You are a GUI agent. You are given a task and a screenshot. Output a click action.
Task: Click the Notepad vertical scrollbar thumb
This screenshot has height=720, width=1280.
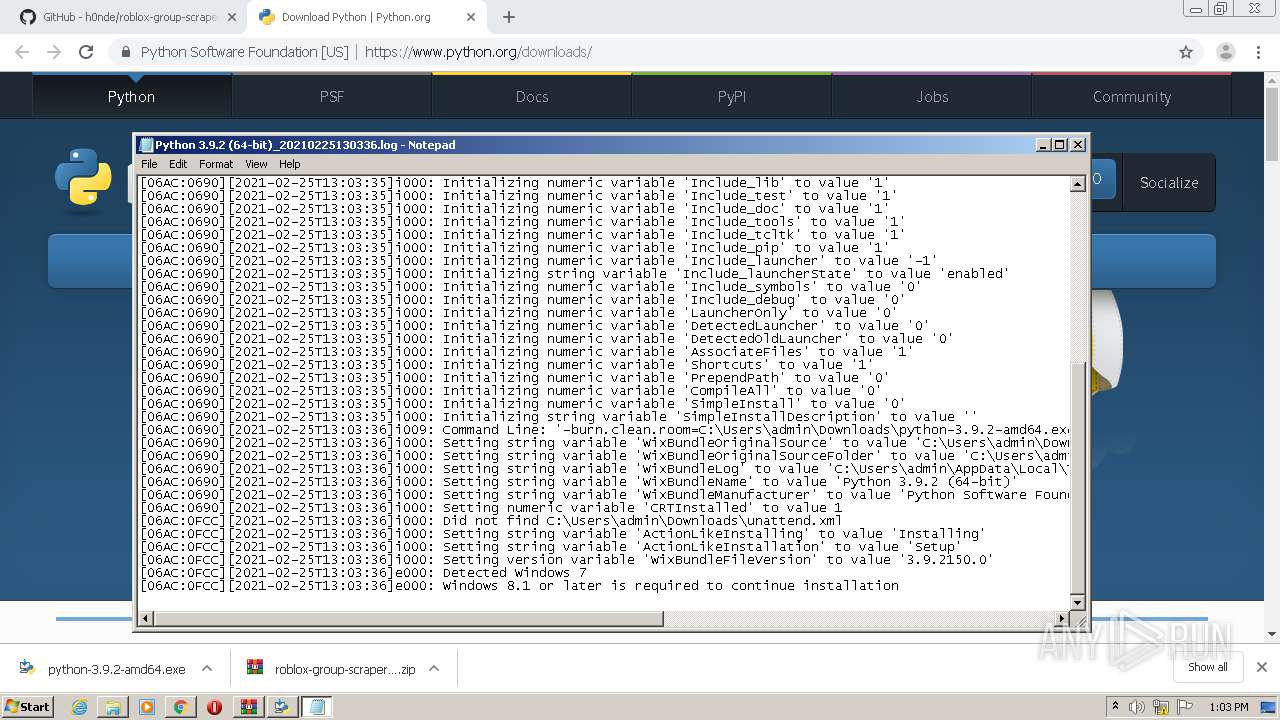tap(1078, 476)
